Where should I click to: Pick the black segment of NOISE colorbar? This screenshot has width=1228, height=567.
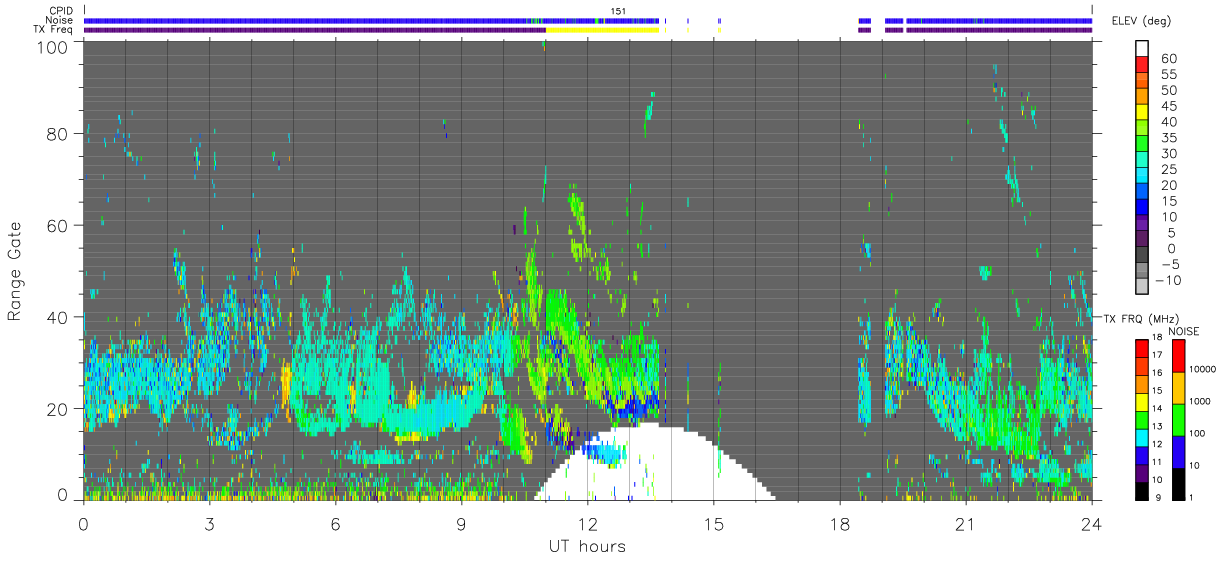click(x=1177, y=484)
